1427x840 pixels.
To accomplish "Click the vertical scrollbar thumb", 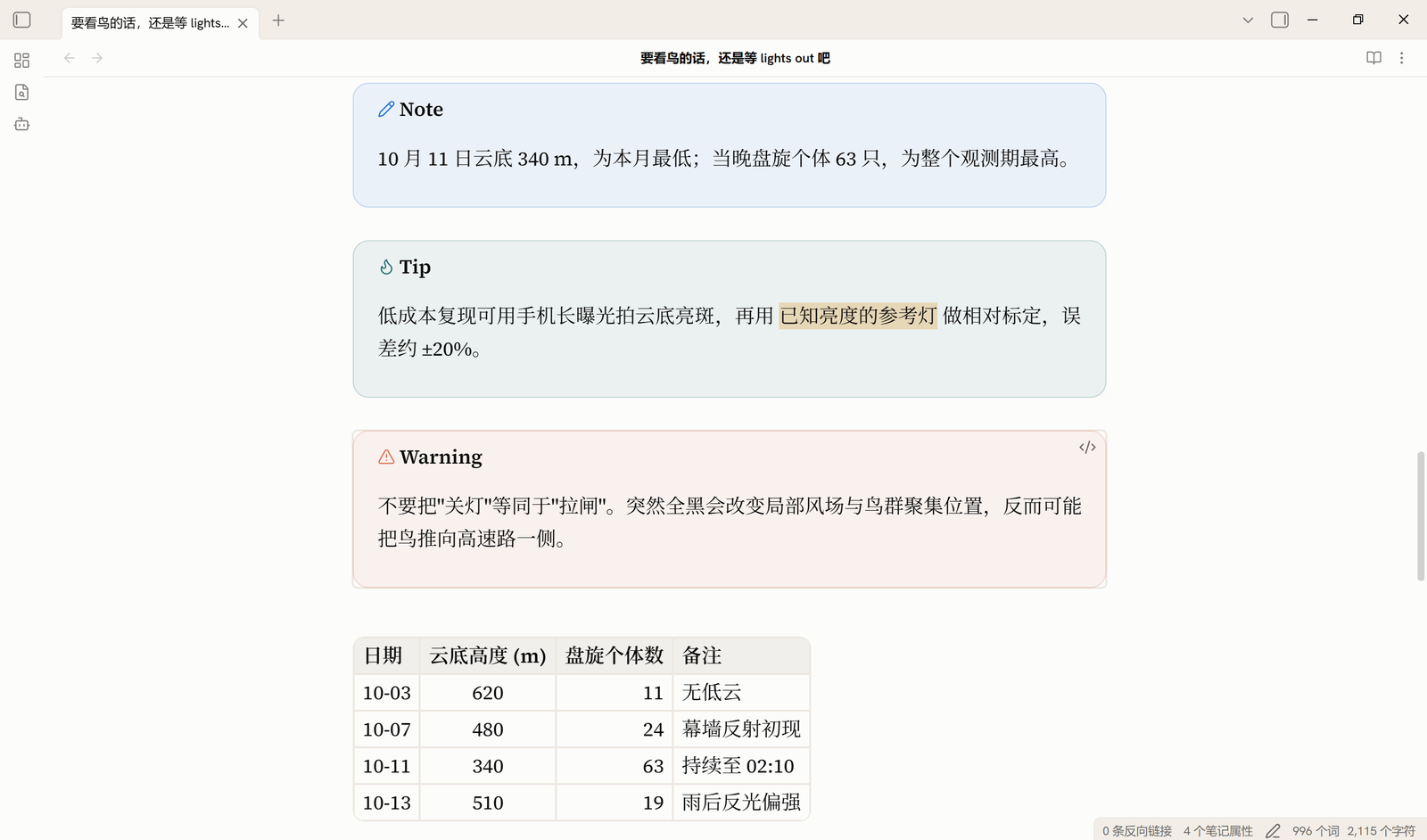I will click(1421, 516).
